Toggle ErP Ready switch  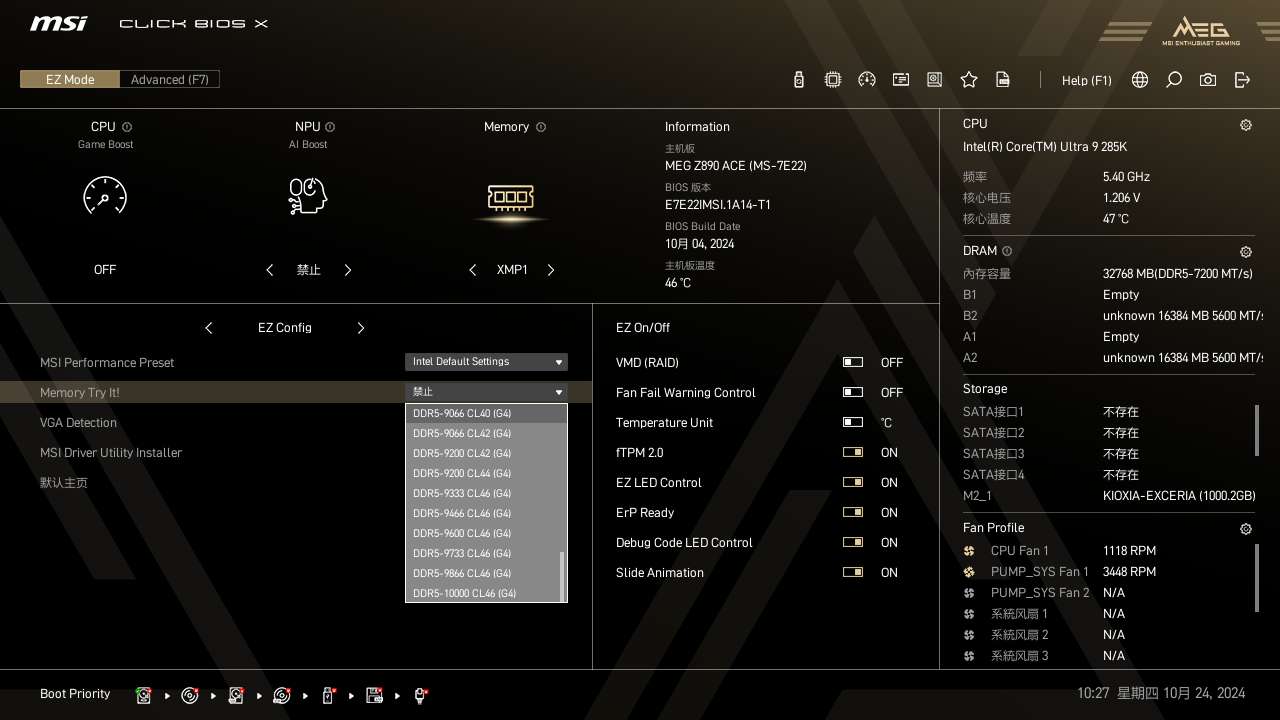pos(853,513)
